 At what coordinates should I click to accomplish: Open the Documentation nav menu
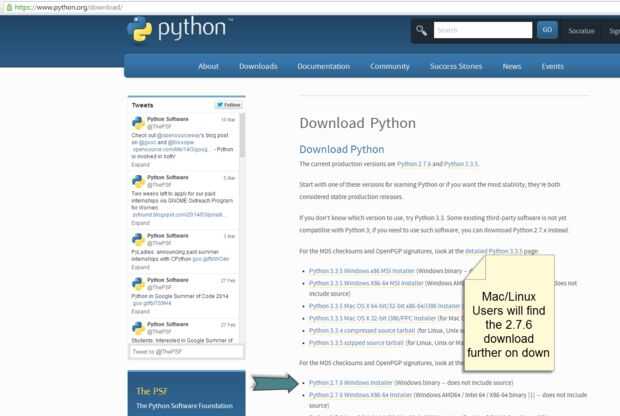pos(323,66)
